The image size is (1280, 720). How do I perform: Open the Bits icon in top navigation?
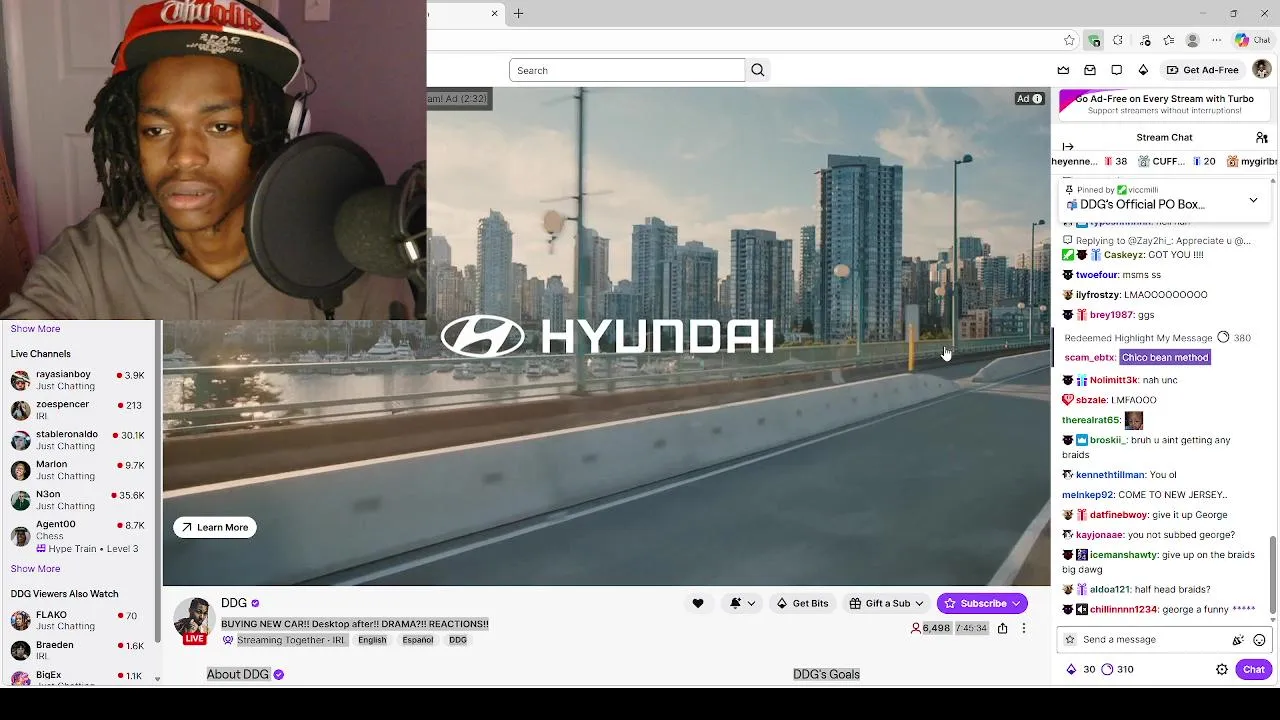(1143, 70)
